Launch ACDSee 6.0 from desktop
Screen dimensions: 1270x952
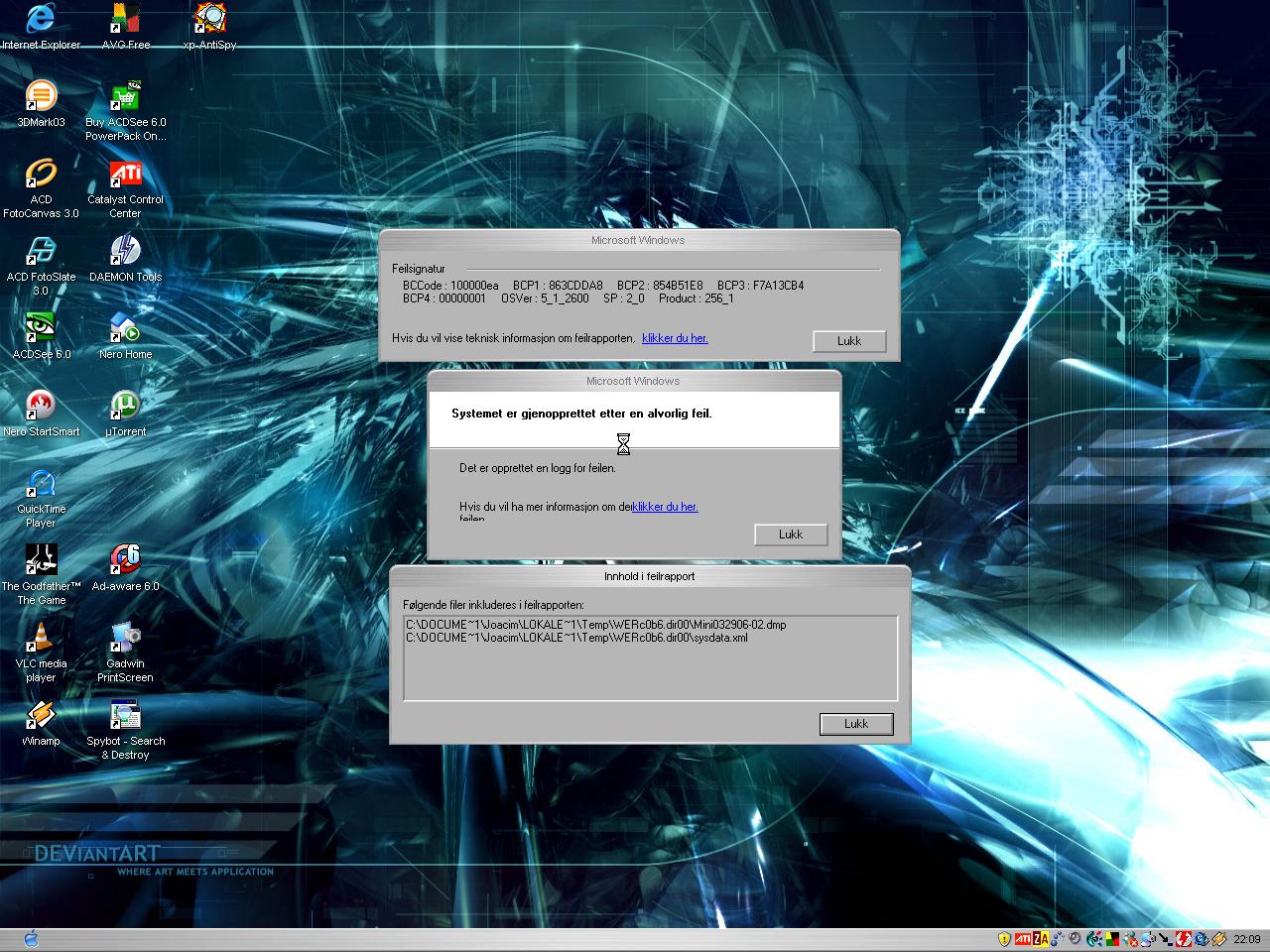(41, 335)
